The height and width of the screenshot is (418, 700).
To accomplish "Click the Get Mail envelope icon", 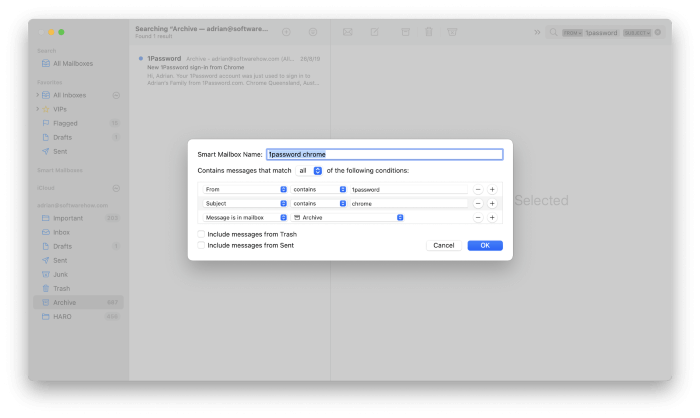I will 347,32.
